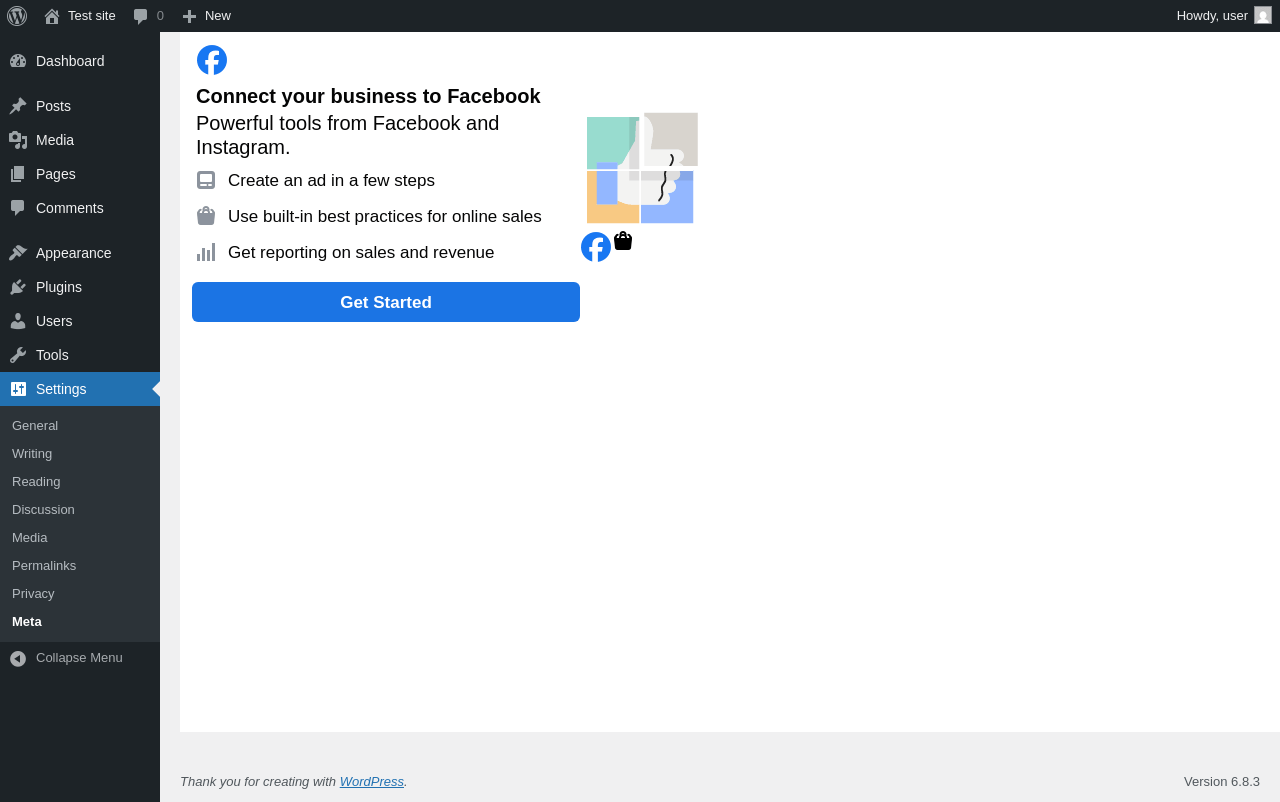Open the Comments menu item
This screenshot has height=802, width=1280.
(80, 208)
